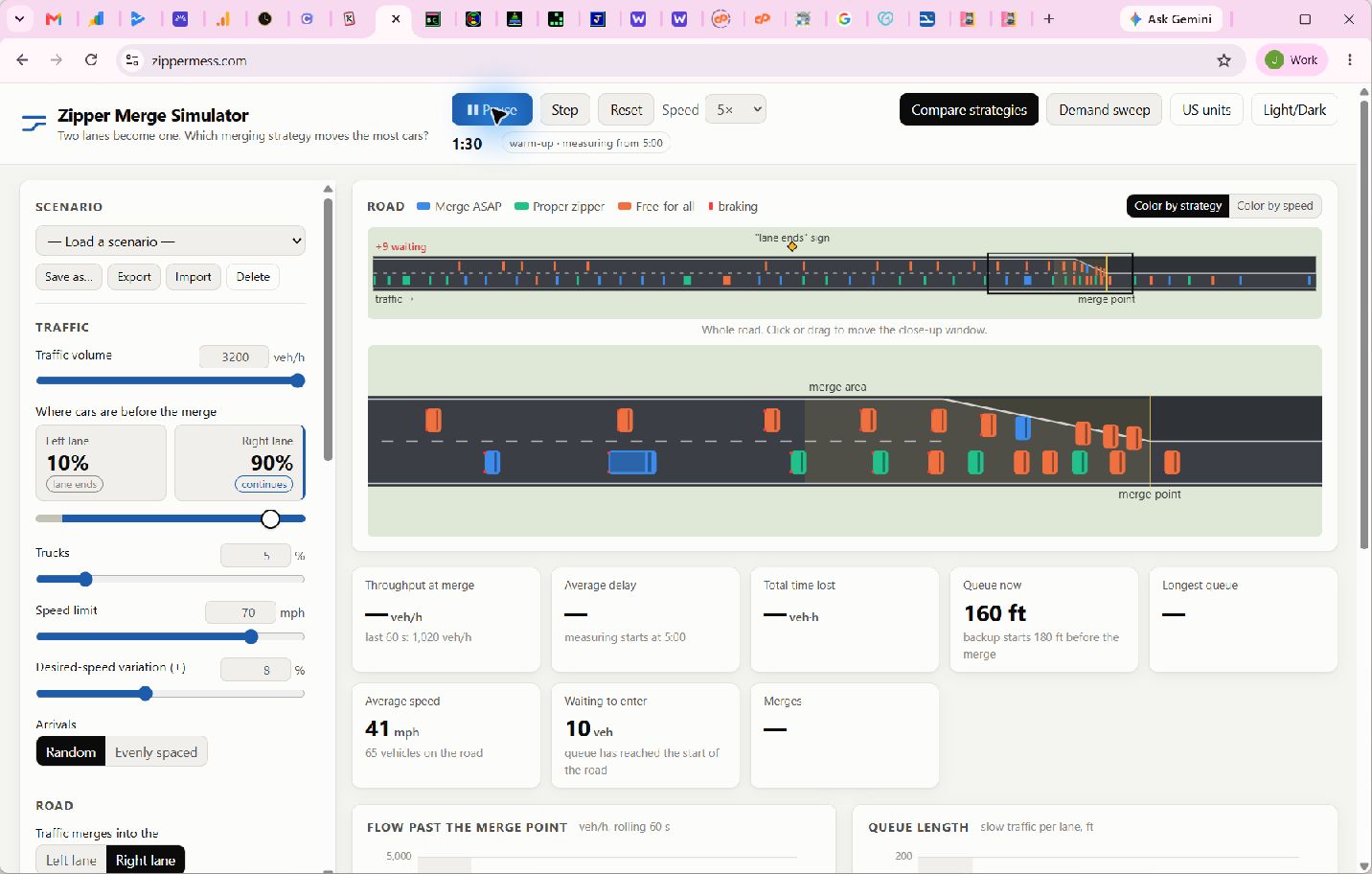
Task: Open Chrome's three-dot menu
Action: 1350,60
